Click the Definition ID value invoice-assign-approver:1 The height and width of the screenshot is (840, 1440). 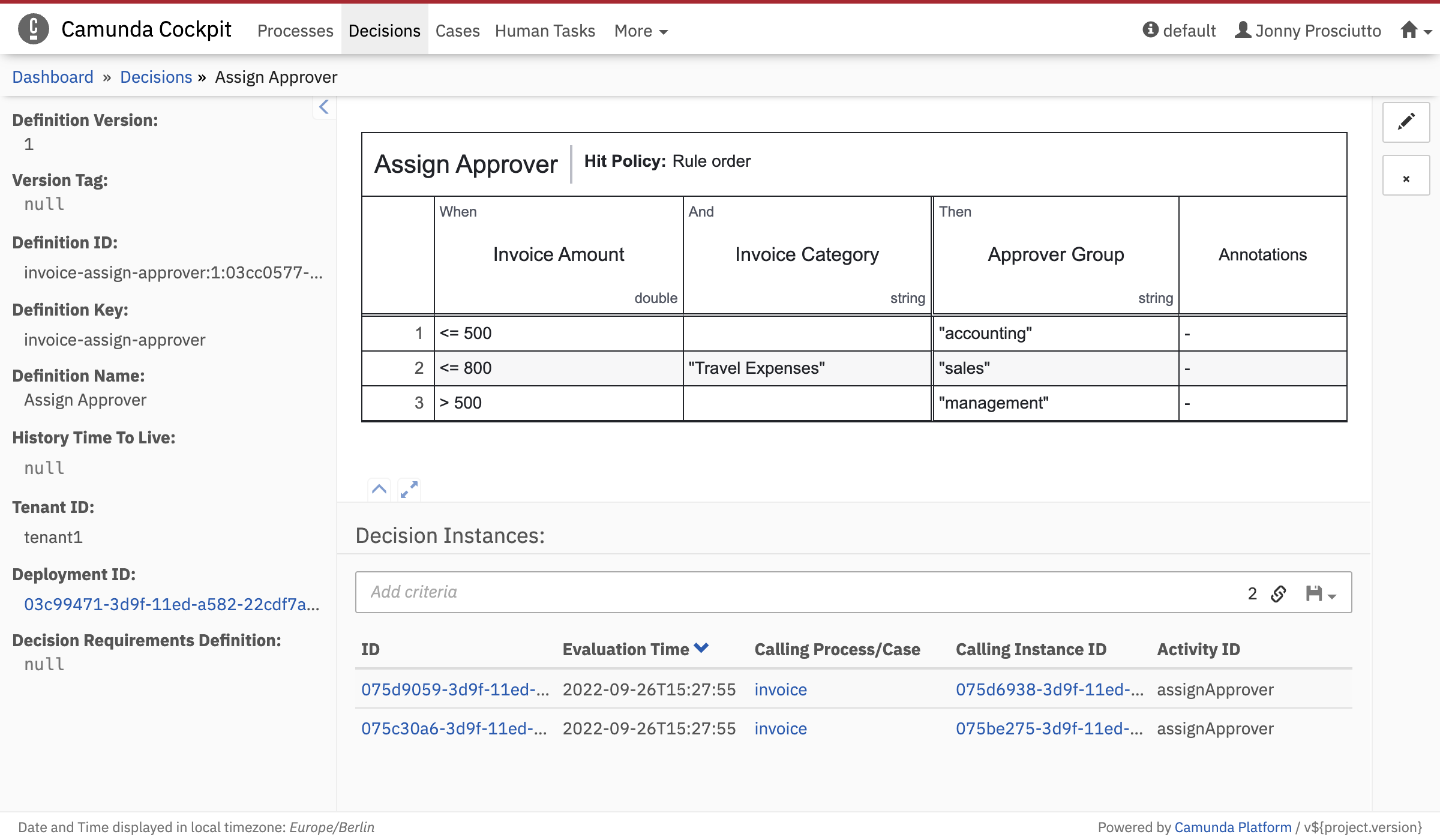(173, 272)
